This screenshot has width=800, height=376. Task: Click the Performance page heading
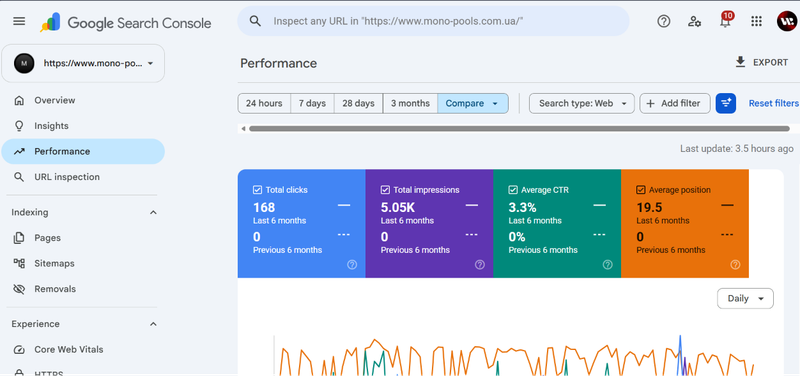tap(279, 63)
